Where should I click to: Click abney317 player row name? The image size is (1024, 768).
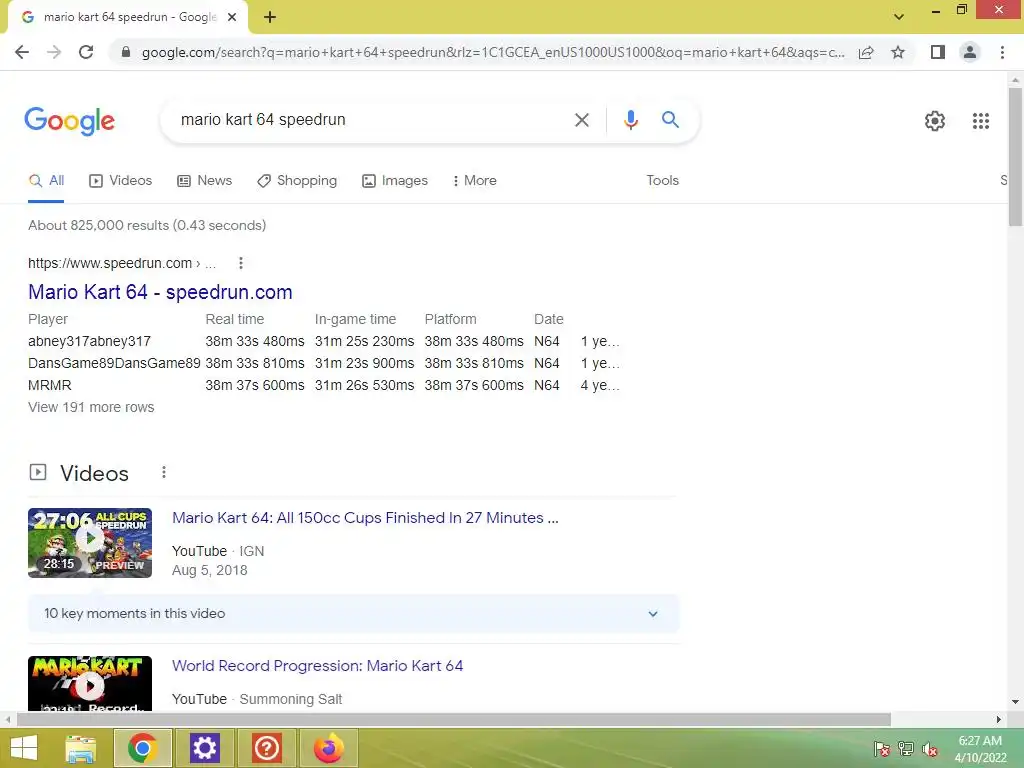point(89,342)
